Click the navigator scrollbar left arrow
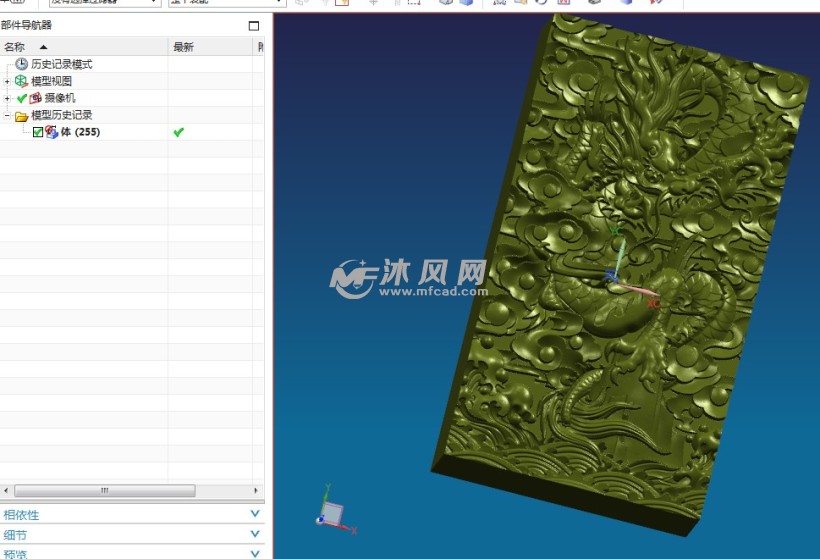 [6, 490]
